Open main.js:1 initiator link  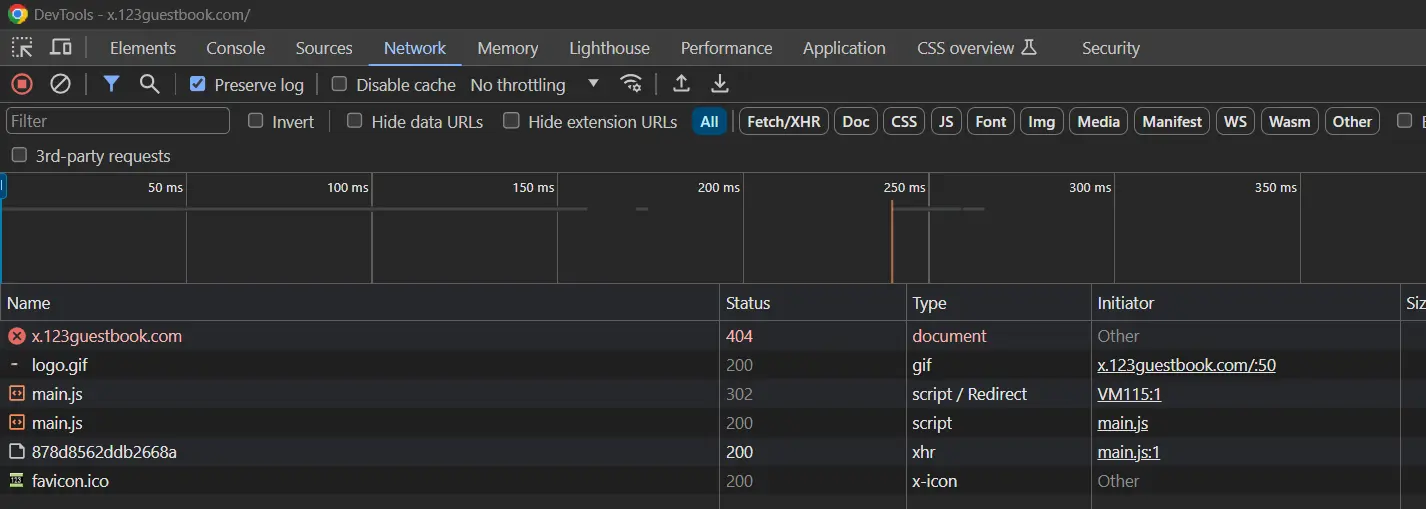pyautogui.click(x=1128, y=452)
